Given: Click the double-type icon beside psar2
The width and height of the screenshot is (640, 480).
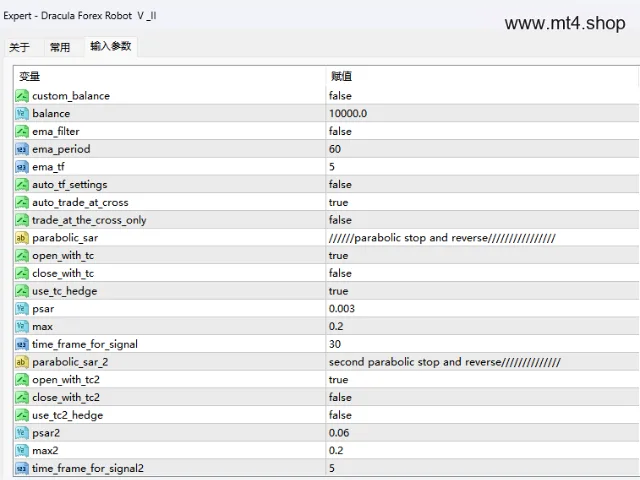Looking at the screenshot, I should (x=22, y=433).
